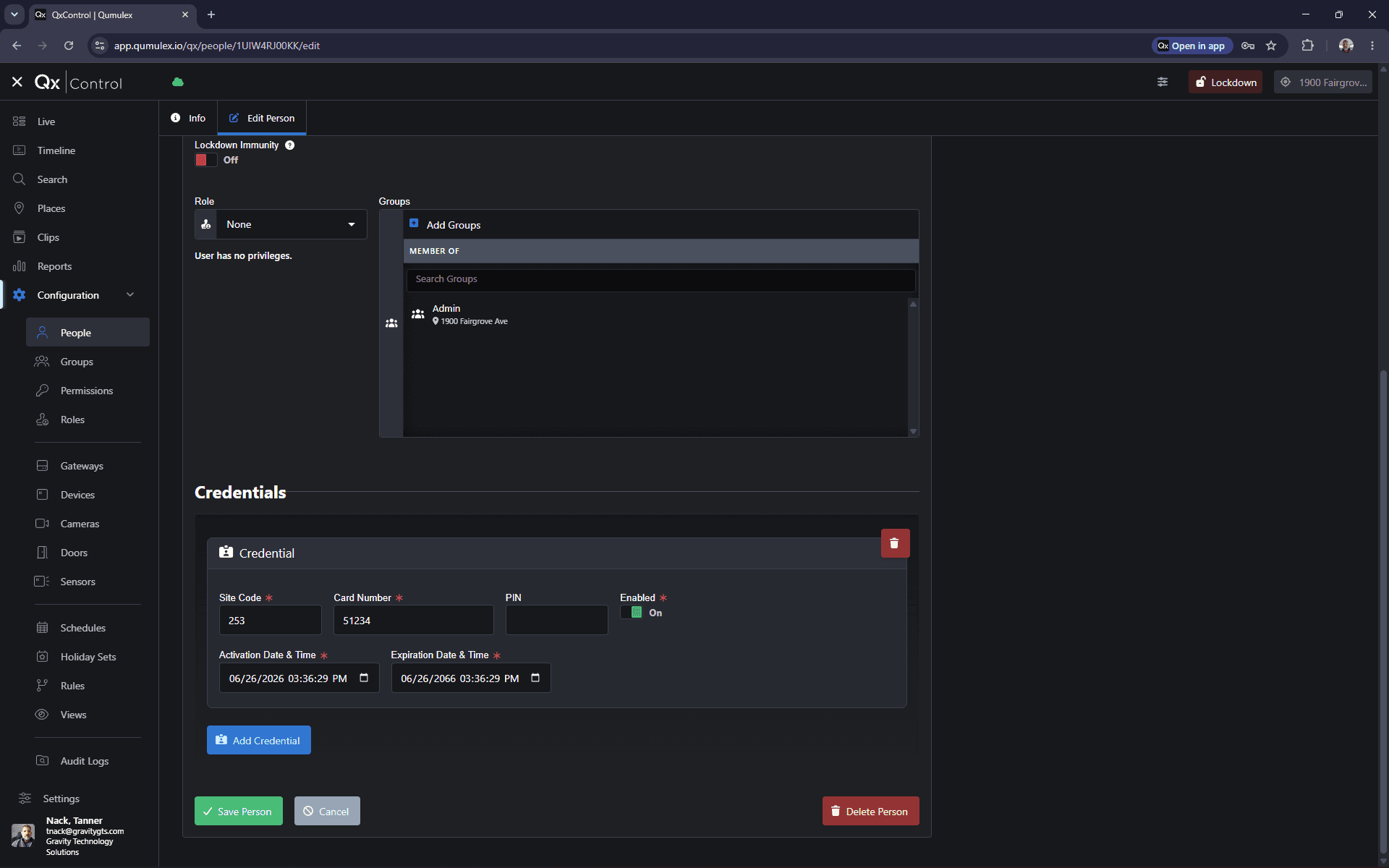
Task: Click the Lockdown button
Action: (x=1226, y=82)
